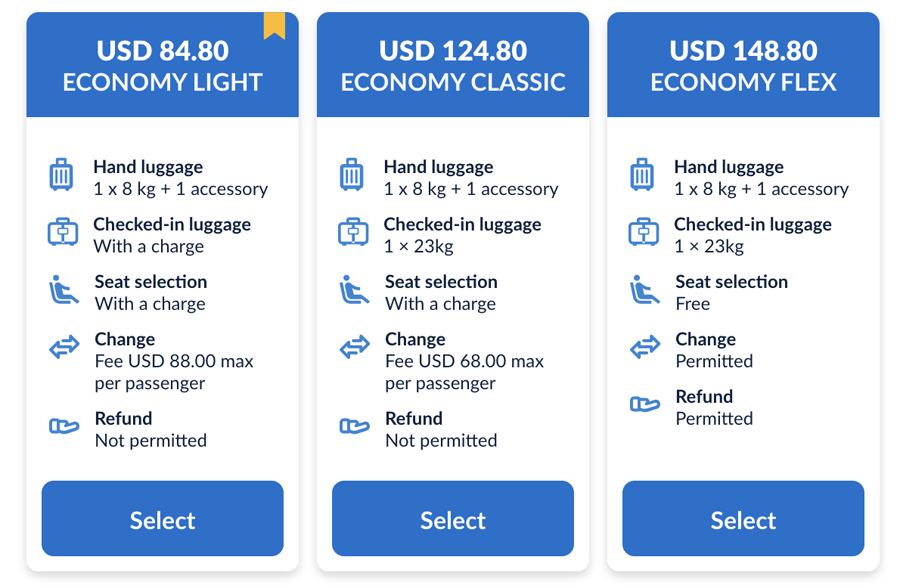Click the yellow bookmark ribbon on Economy Light
Image resolution: width=900 pixels, height=588 pixels.
tap(274, 26)
